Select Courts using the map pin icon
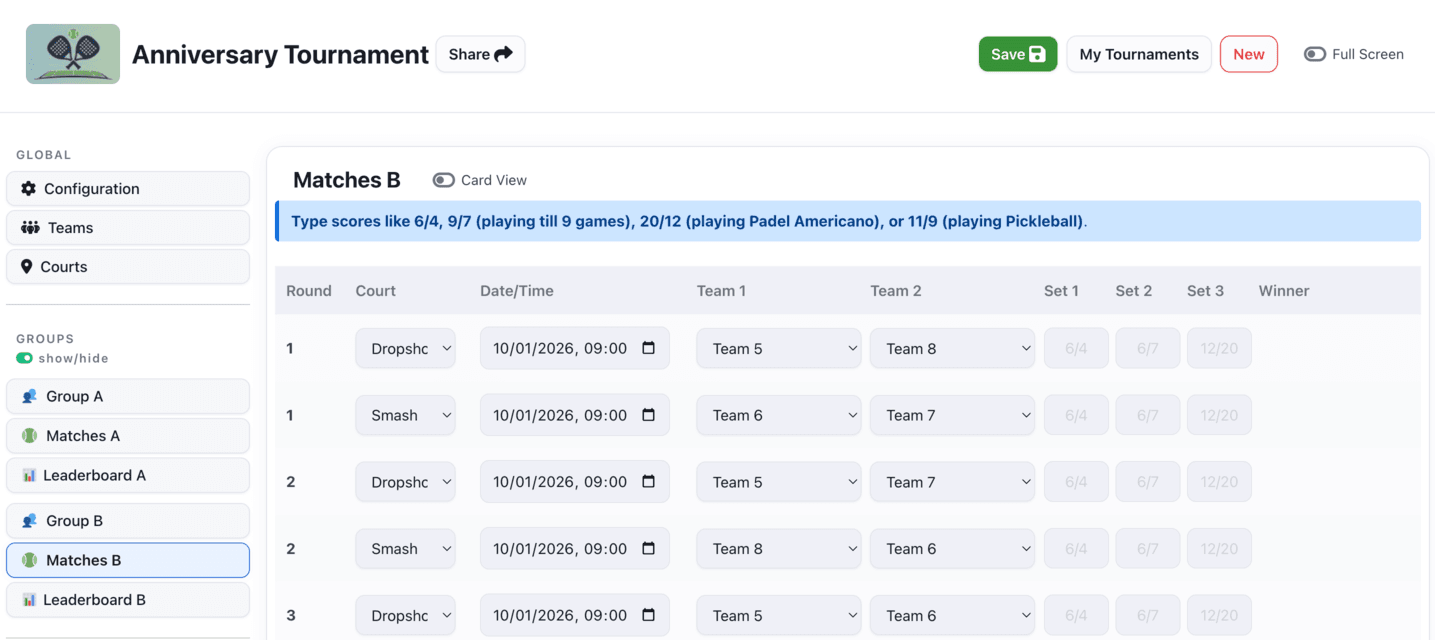The image size is (1435, 640). [27, 266]
